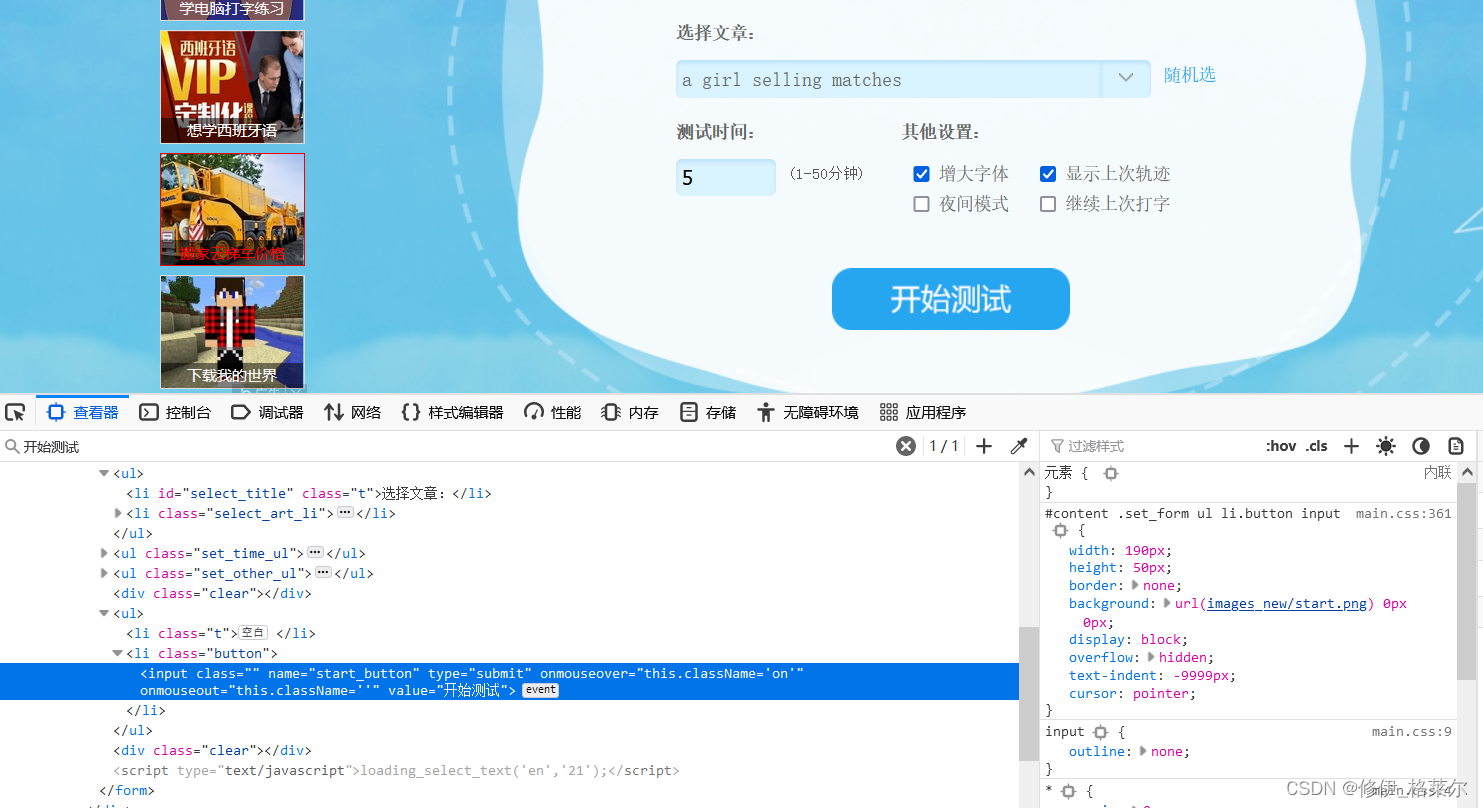Switch to the 调试器 debugger tab

(x=267, y=412)
